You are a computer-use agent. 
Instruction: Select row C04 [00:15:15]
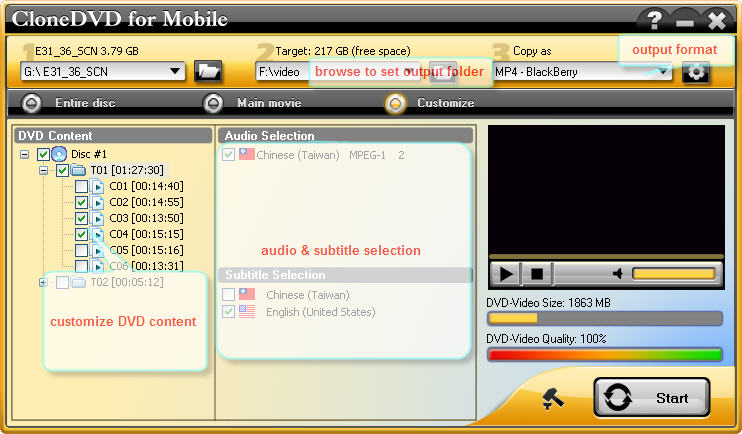(x=146, y=234)
